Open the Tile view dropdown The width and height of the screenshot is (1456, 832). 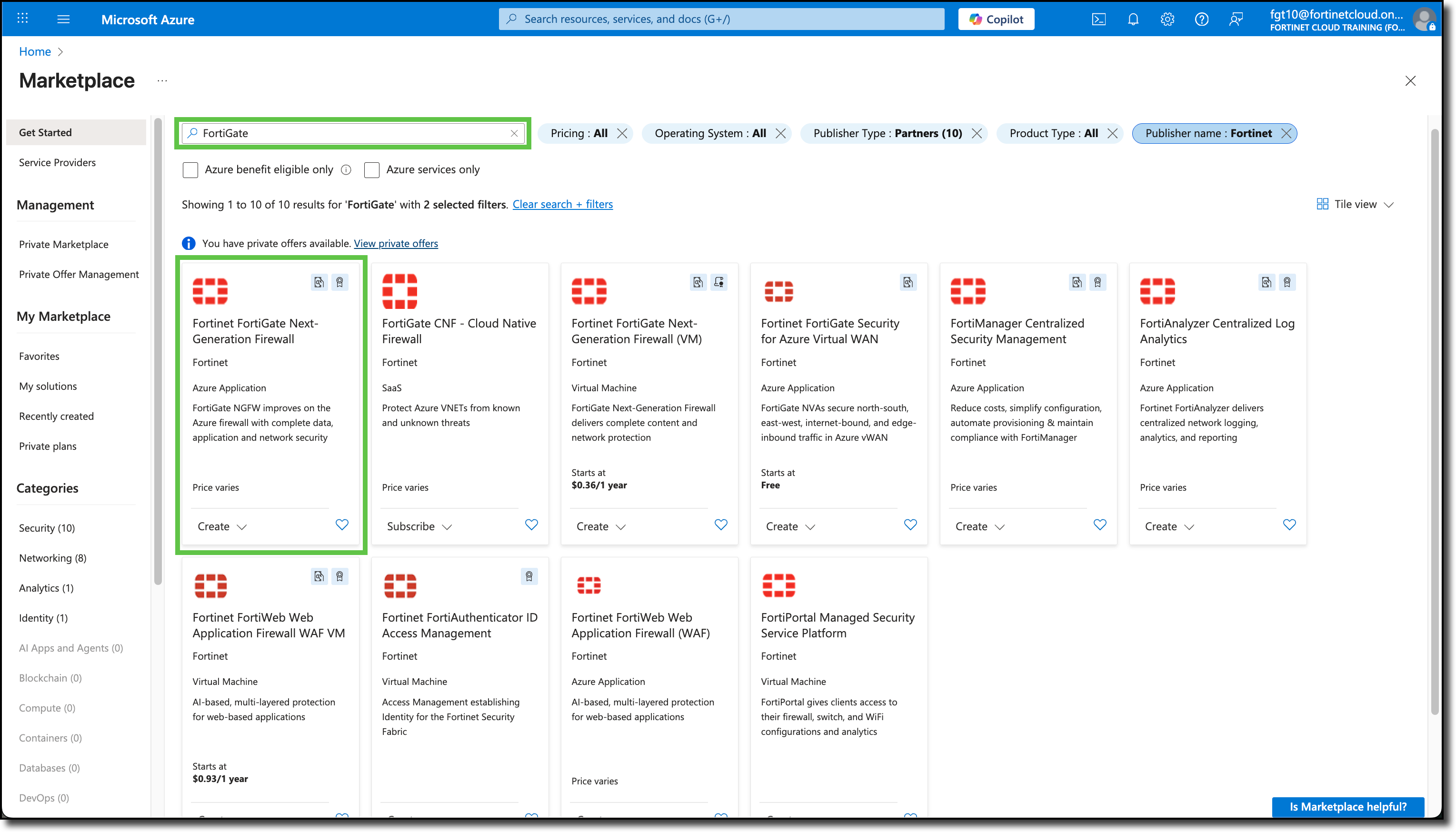tap(1356, 204)
